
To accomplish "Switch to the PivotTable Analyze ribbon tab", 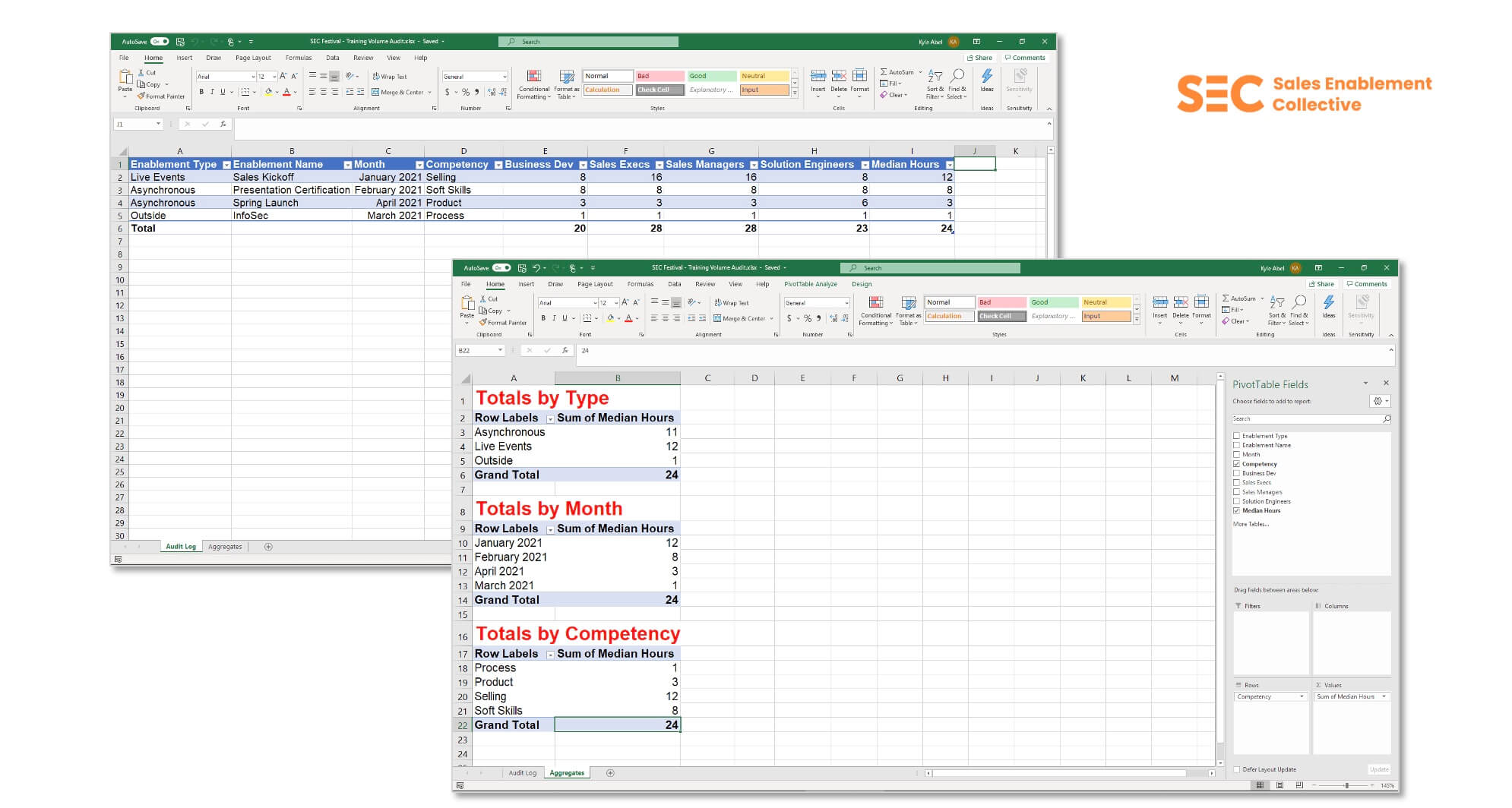I will point(810,284).
